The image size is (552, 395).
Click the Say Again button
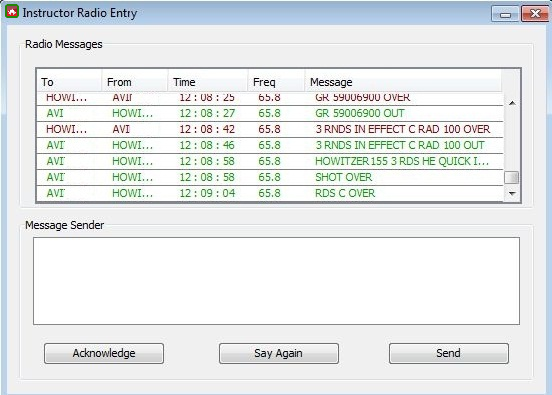(x=278, y=353)
